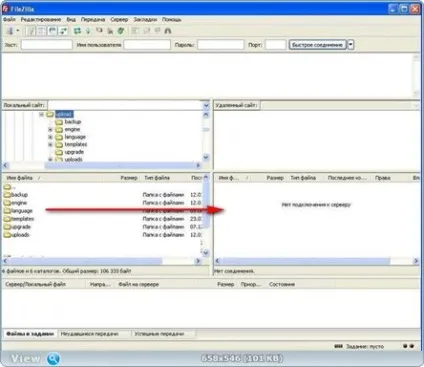
Task: Open the Передача menu
Action: 93,19
